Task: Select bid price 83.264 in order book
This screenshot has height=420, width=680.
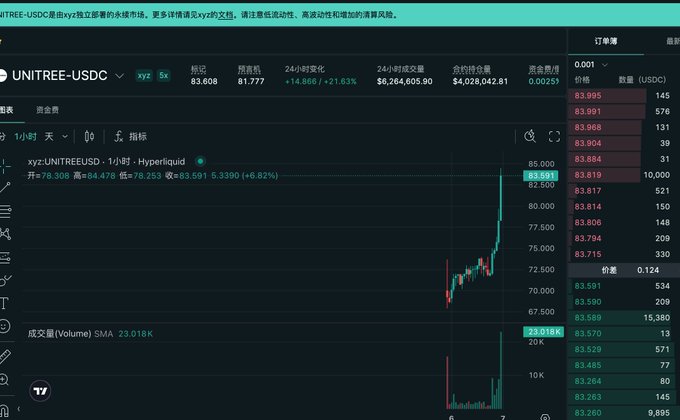Action: tap(588, 381)
